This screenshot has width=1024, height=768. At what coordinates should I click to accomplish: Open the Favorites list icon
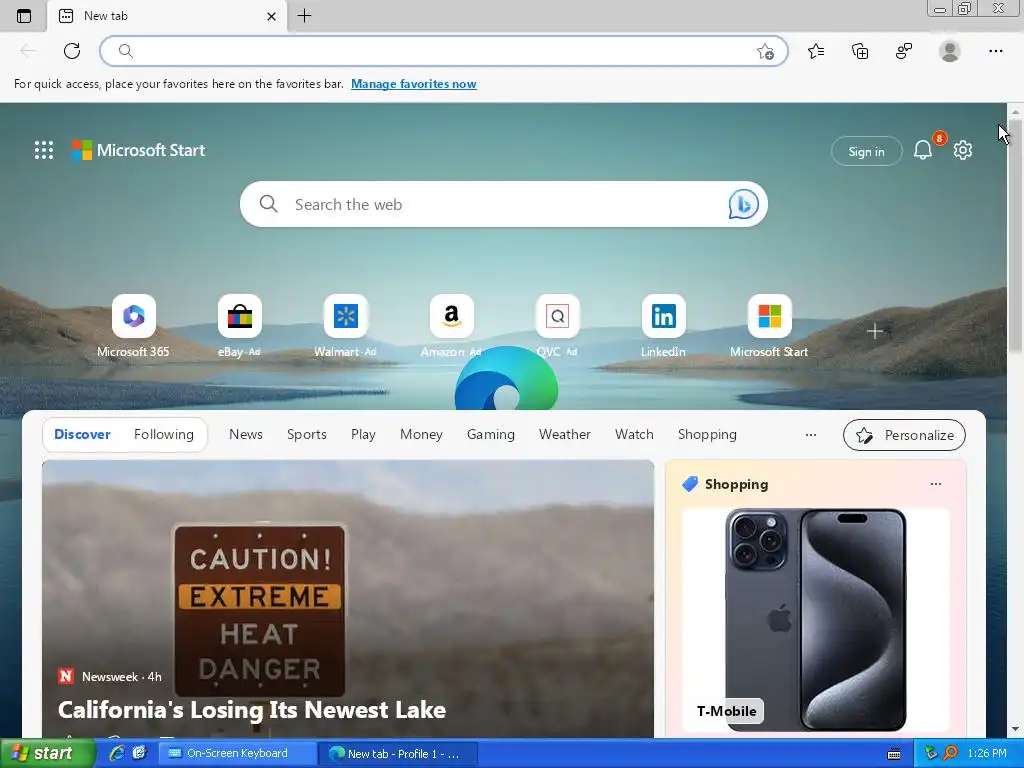[x=816, y=51]
